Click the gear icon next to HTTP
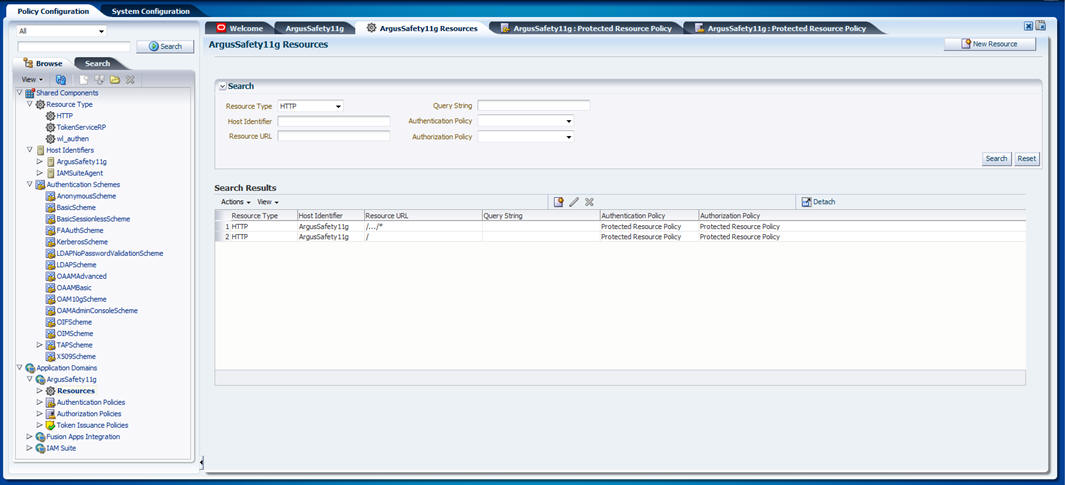The image size is (1065, 485). (x=50, y=116)
